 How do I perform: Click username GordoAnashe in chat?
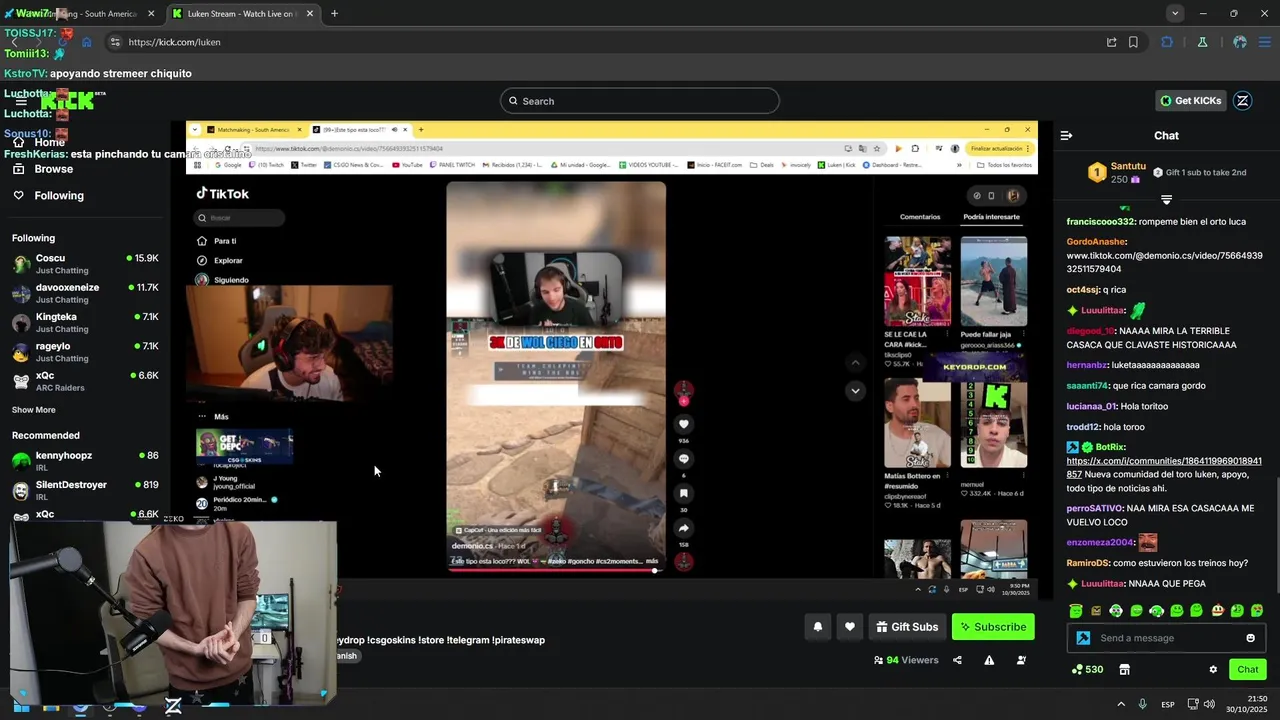[x=1096, y=242]
